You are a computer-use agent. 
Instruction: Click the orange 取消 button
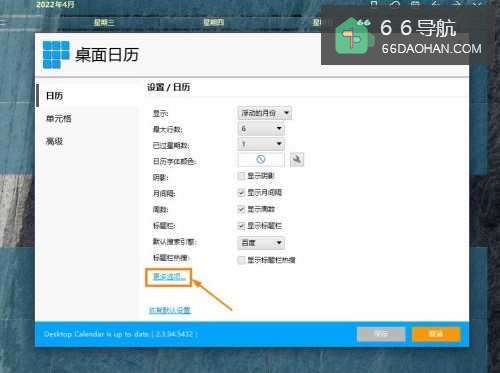436,334
